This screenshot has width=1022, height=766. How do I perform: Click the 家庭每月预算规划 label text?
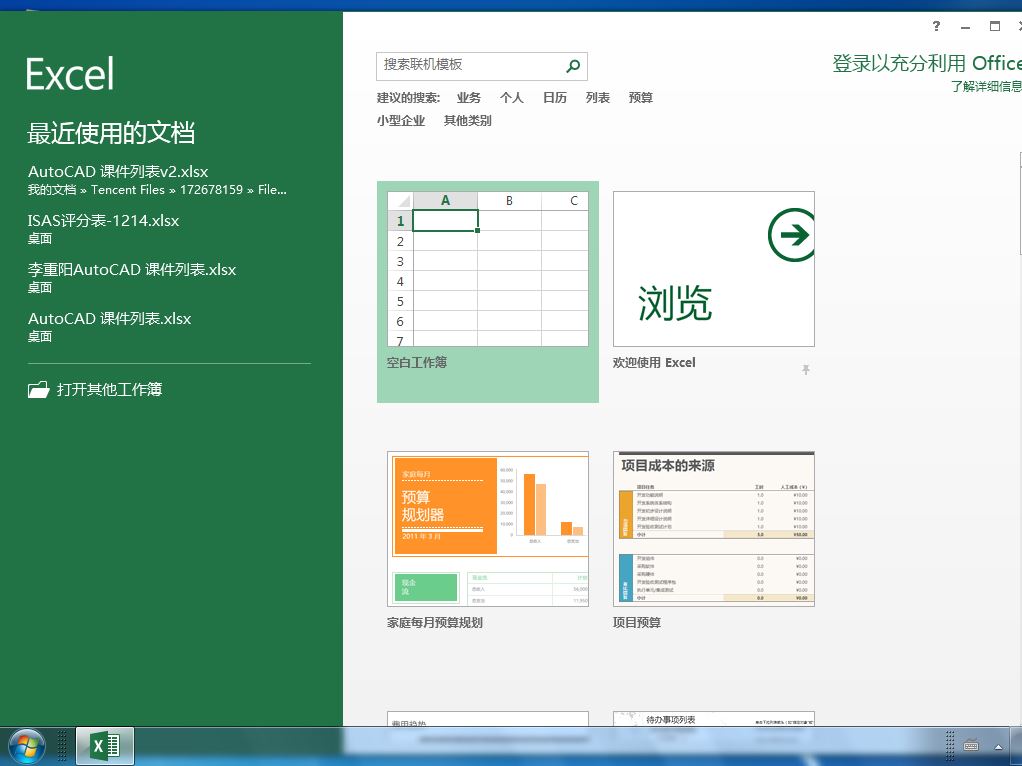pos(435,623)
